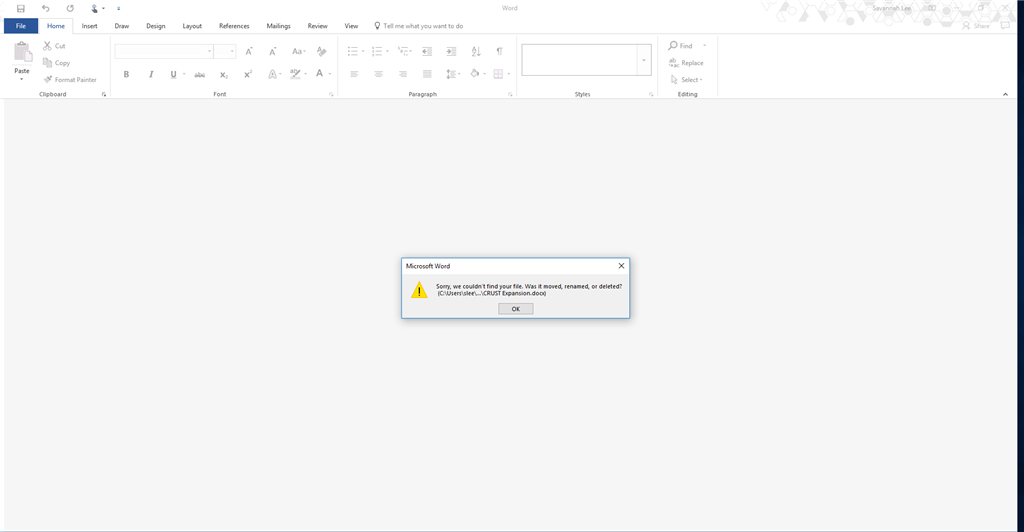Viewport: 1024px width, 532px height.
Task: Click the Bullets list icon
Action: point(353,51)
